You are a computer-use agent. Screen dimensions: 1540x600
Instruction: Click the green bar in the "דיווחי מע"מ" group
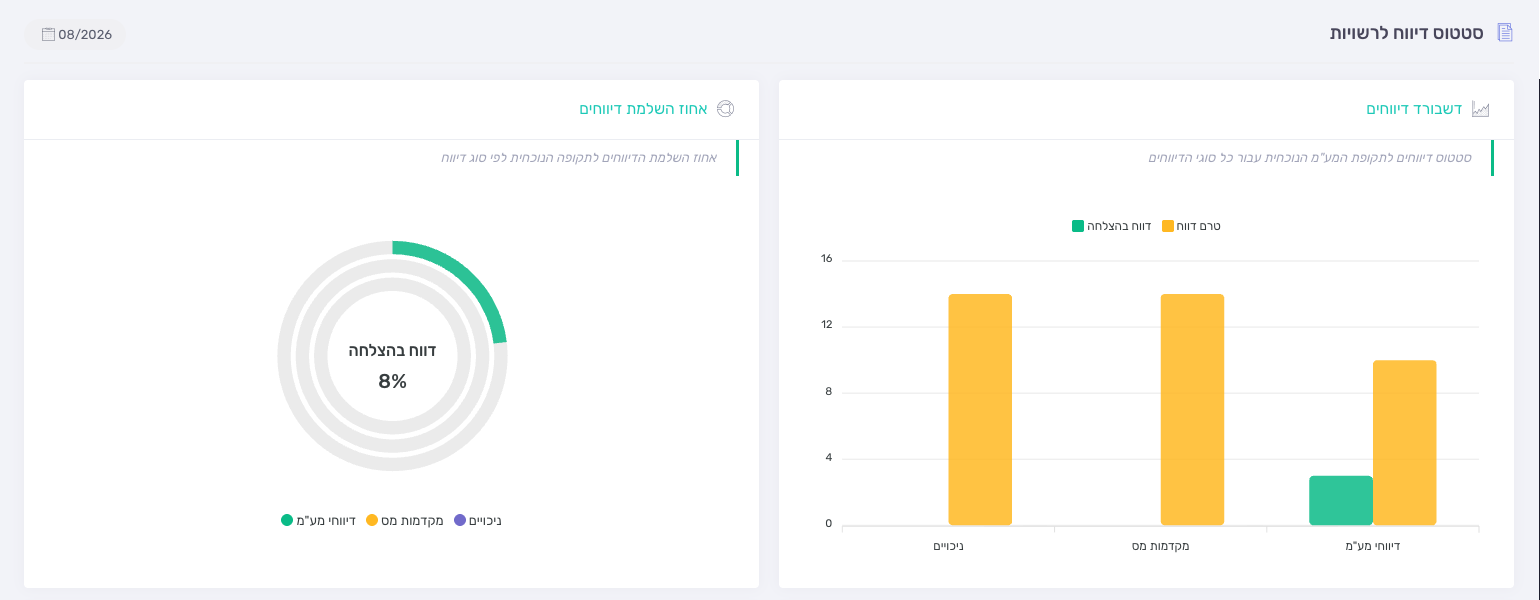pos(1341,500)
